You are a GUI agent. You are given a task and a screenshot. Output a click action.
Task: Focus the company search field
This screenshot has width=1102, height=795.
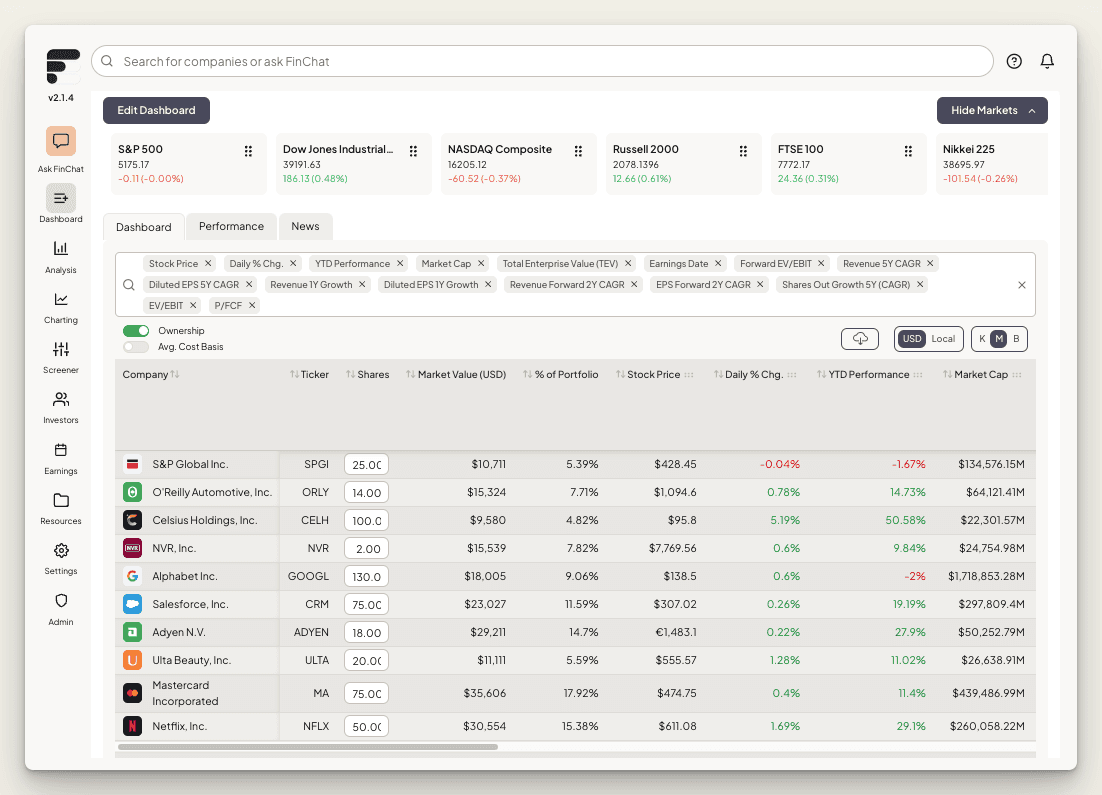[542, 61]
